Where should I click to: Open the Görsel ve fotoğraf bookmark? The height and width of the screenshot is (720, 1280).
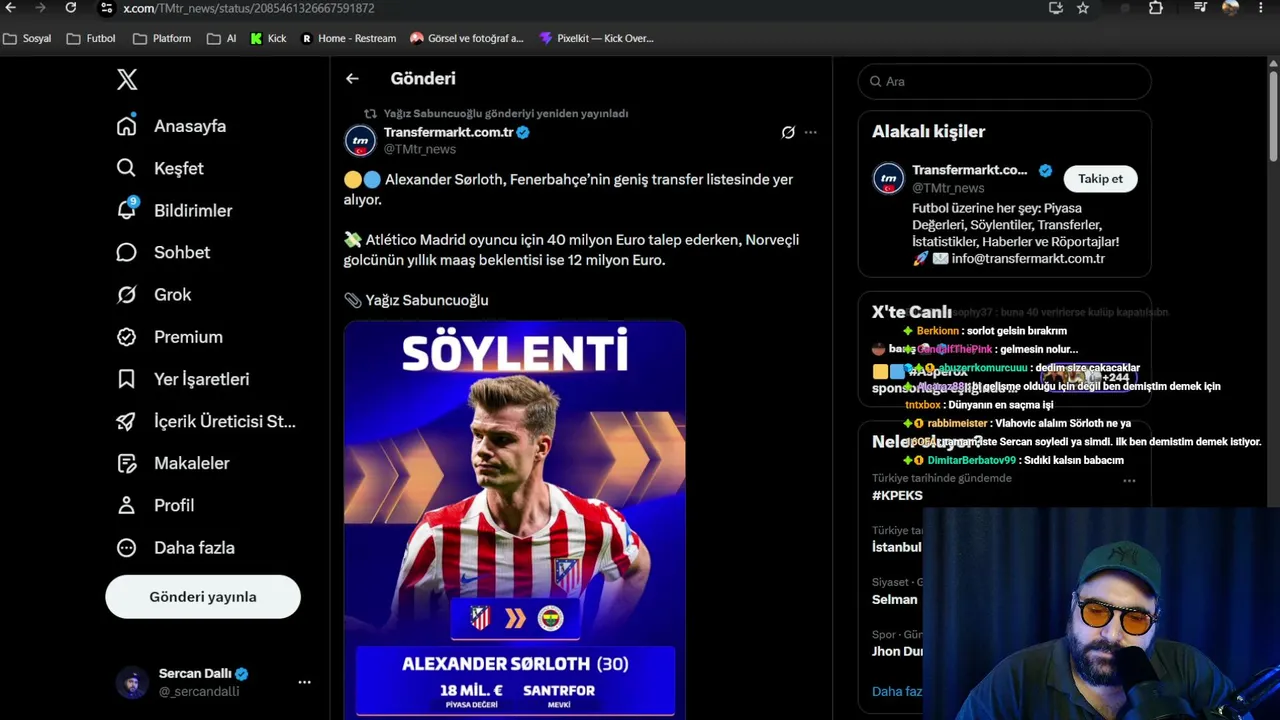tap(467, 39)
